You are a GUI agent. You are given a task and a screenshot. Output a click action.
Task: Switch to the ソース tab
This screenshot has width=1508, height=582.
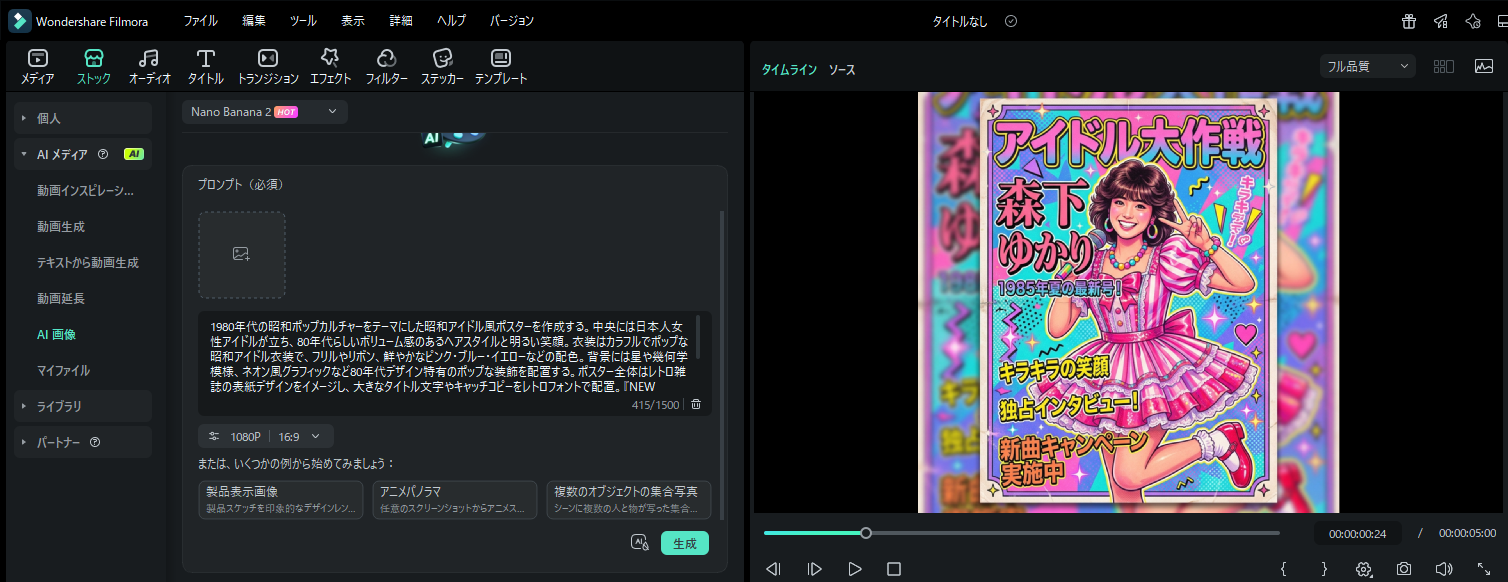click(x=842, y=70)
